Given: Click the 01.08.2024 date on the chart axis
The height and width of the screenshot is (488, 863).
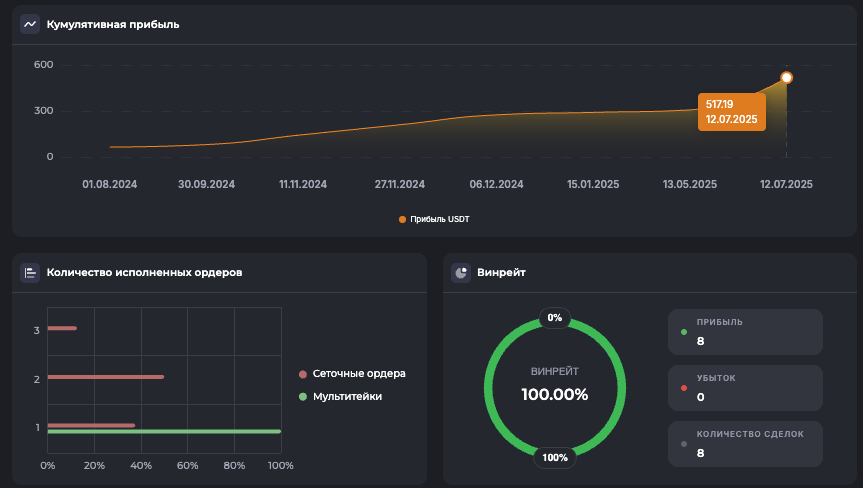Looking at the screenshot, I should pos(109,184).
